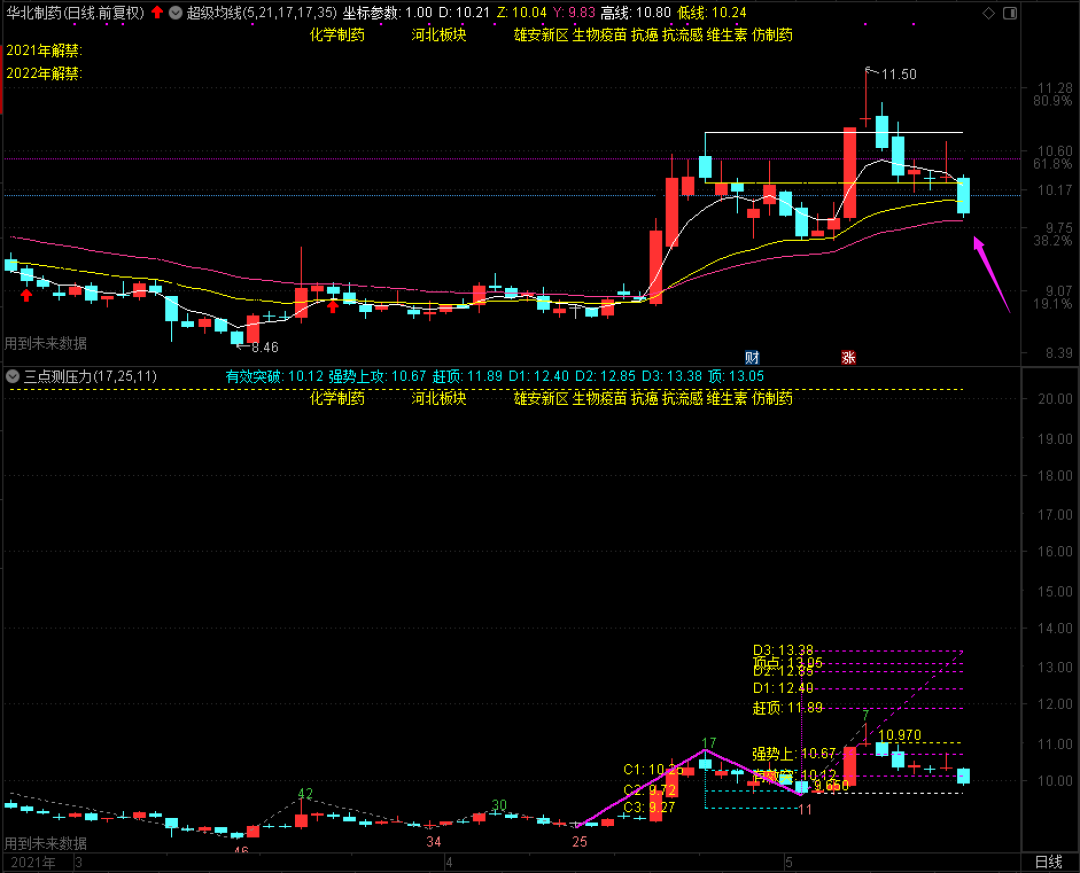Toggle the side panel icon at top right
1080x873 pixels.
[1010, 13]
